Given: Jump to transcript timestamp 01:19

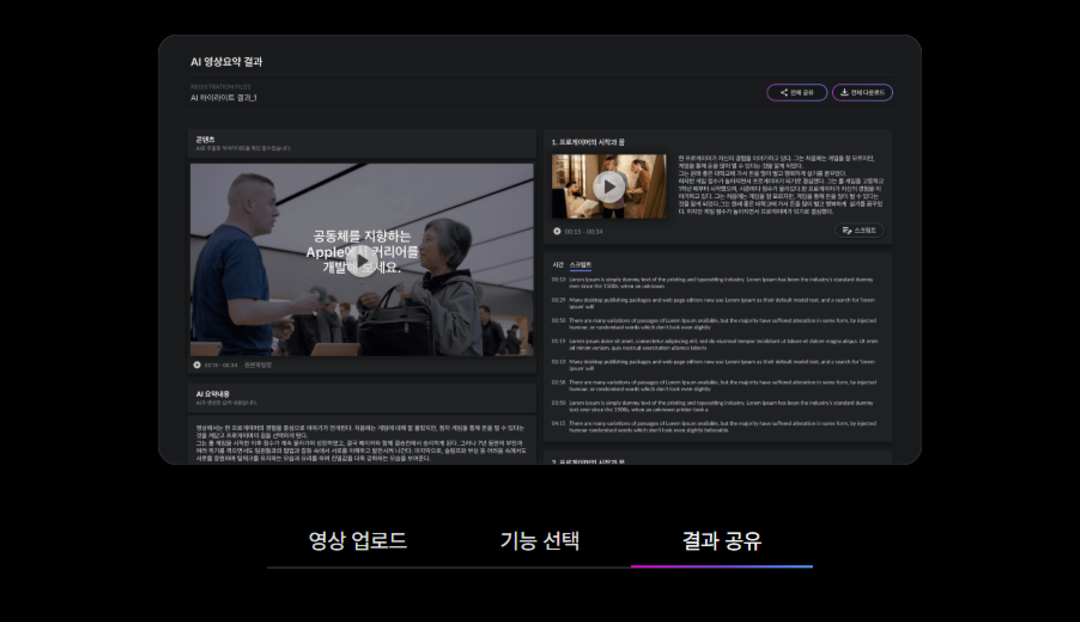Looking at the screenshot, I should (559, 341).
